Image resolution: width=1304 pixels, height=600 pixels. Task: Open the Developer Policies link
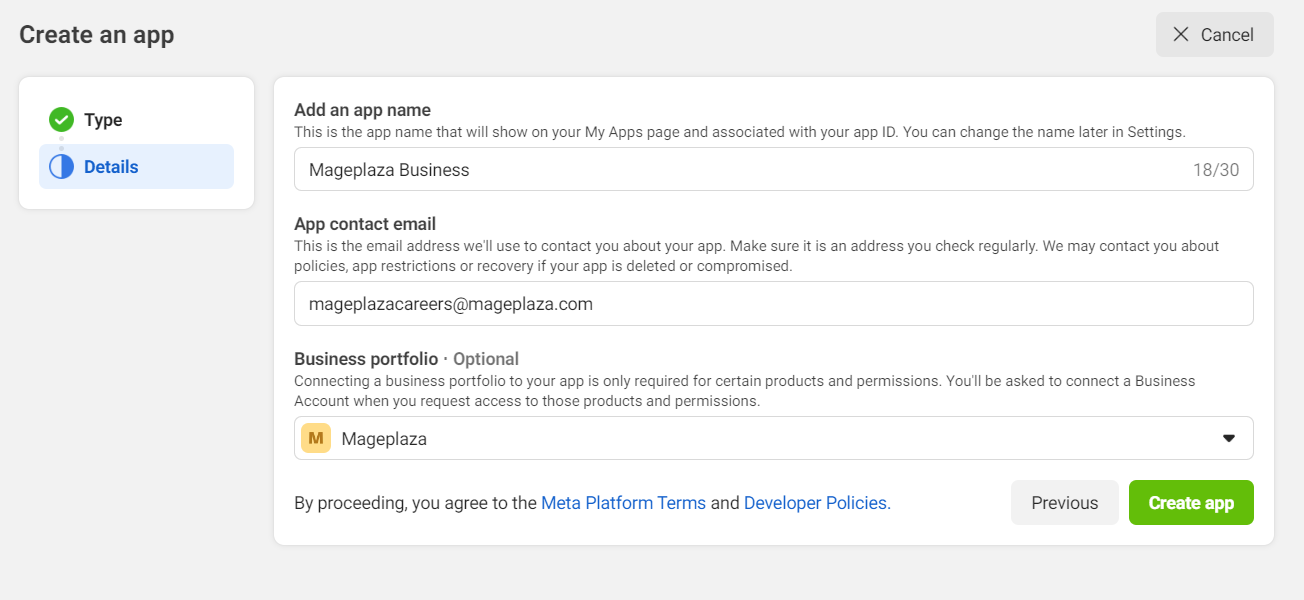click(816, 503)
